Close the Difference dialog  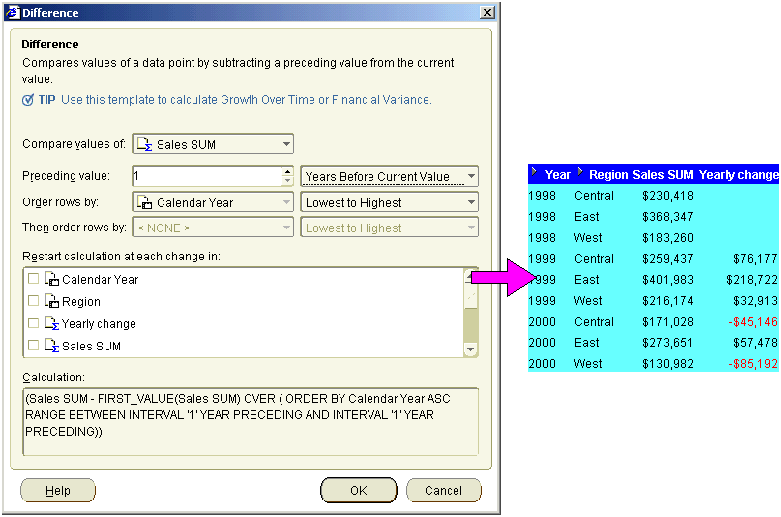[x=487, y=12]
